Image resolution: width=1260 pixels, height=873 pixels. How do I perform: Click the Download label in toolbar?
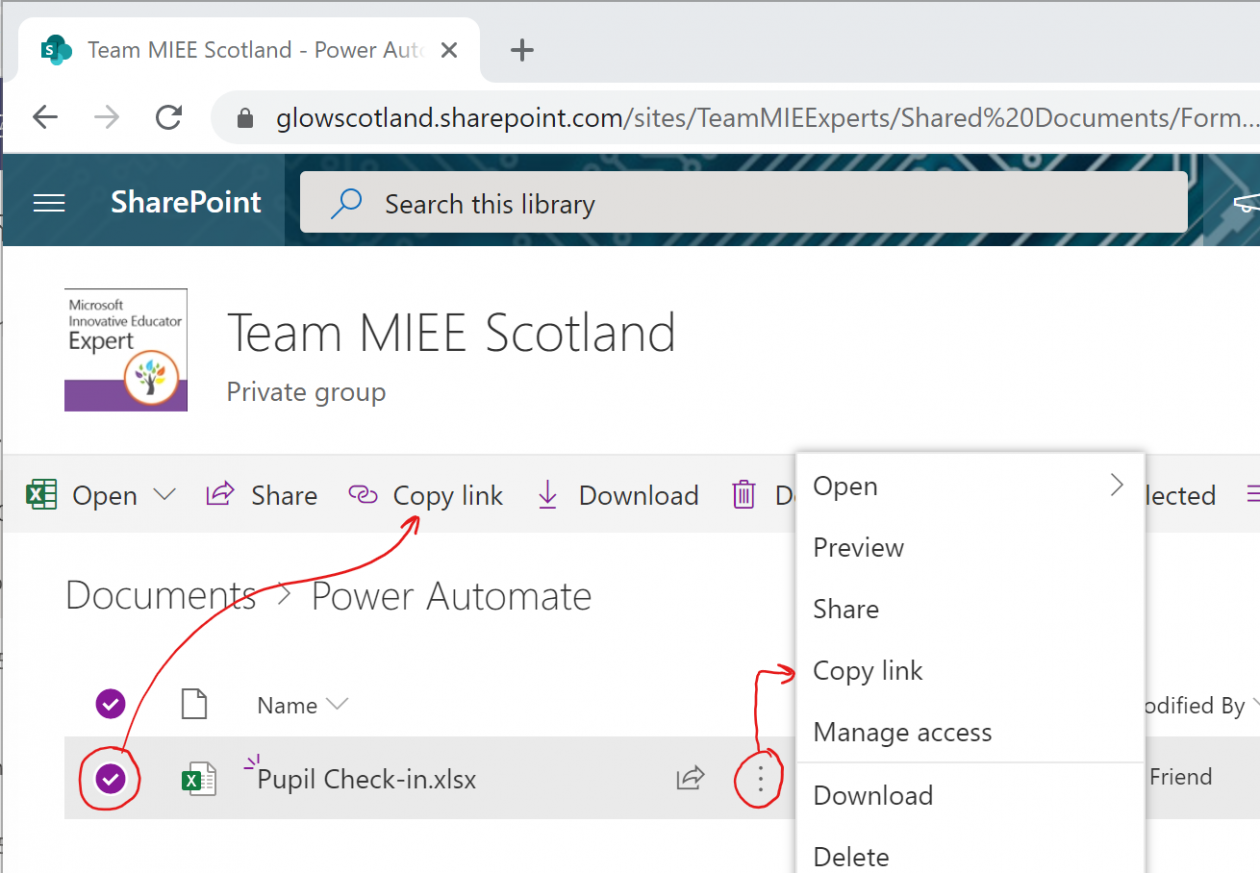638,495
